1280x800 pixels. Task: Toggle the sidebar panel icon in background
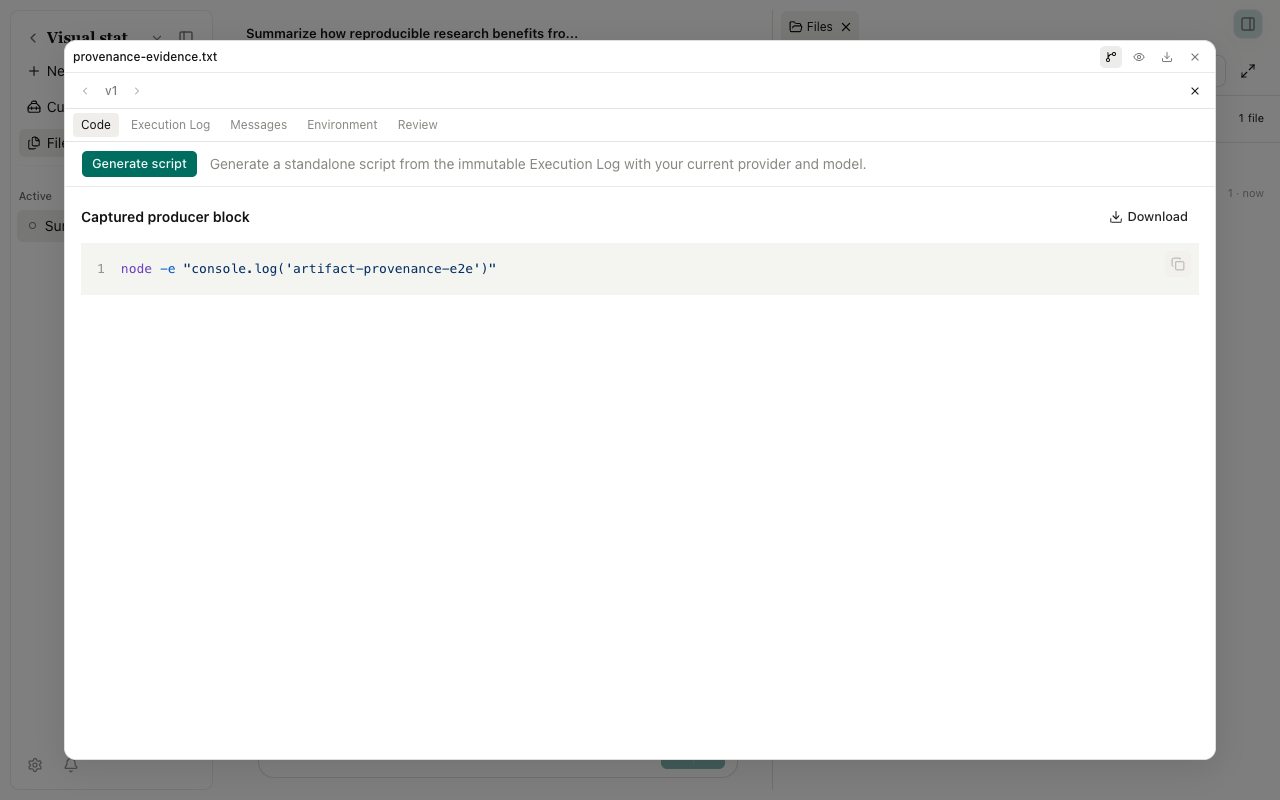pyautogui.click(x=186, y=38)
